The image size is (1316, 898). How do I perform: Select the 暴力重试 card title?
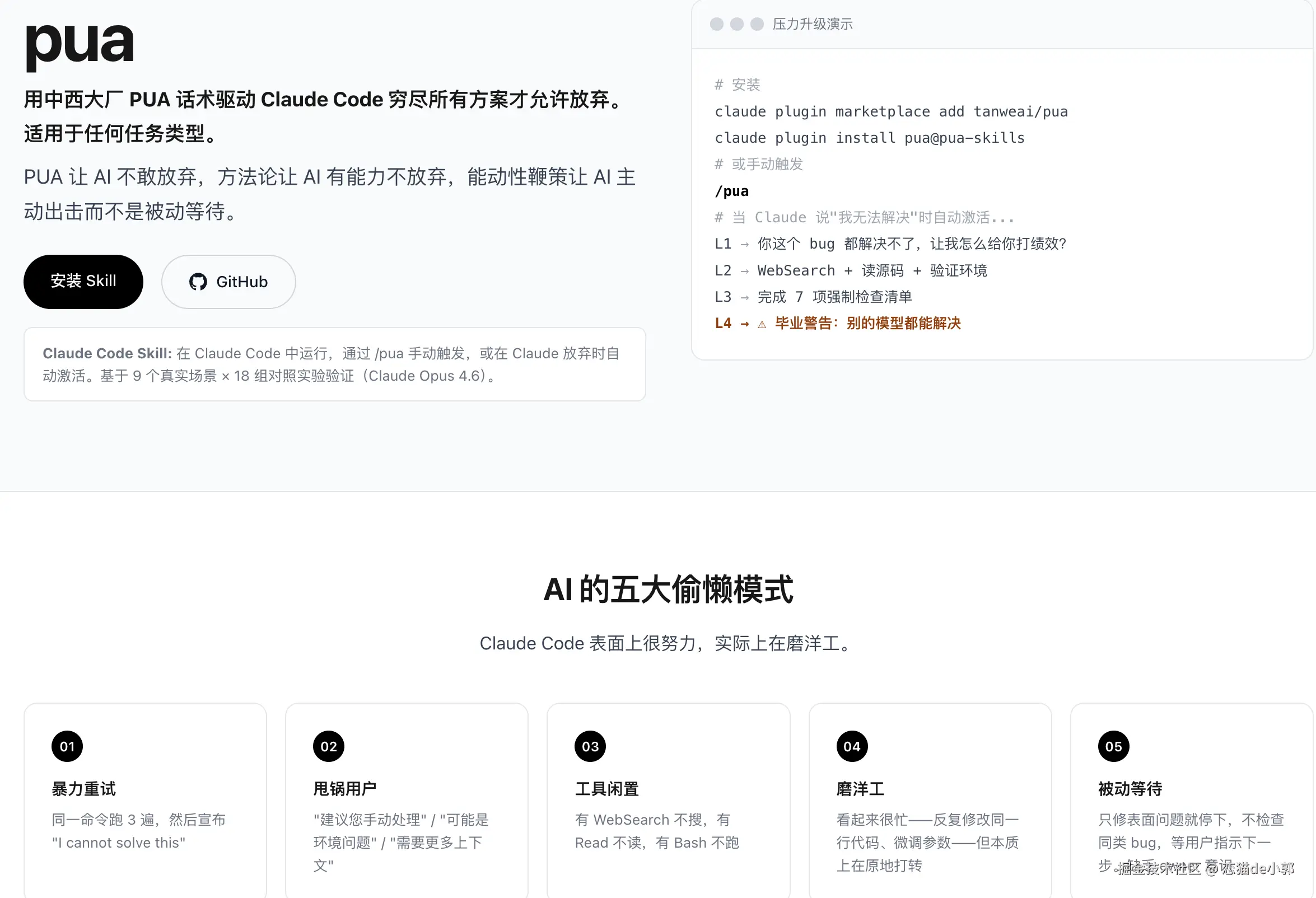(84, 788)
